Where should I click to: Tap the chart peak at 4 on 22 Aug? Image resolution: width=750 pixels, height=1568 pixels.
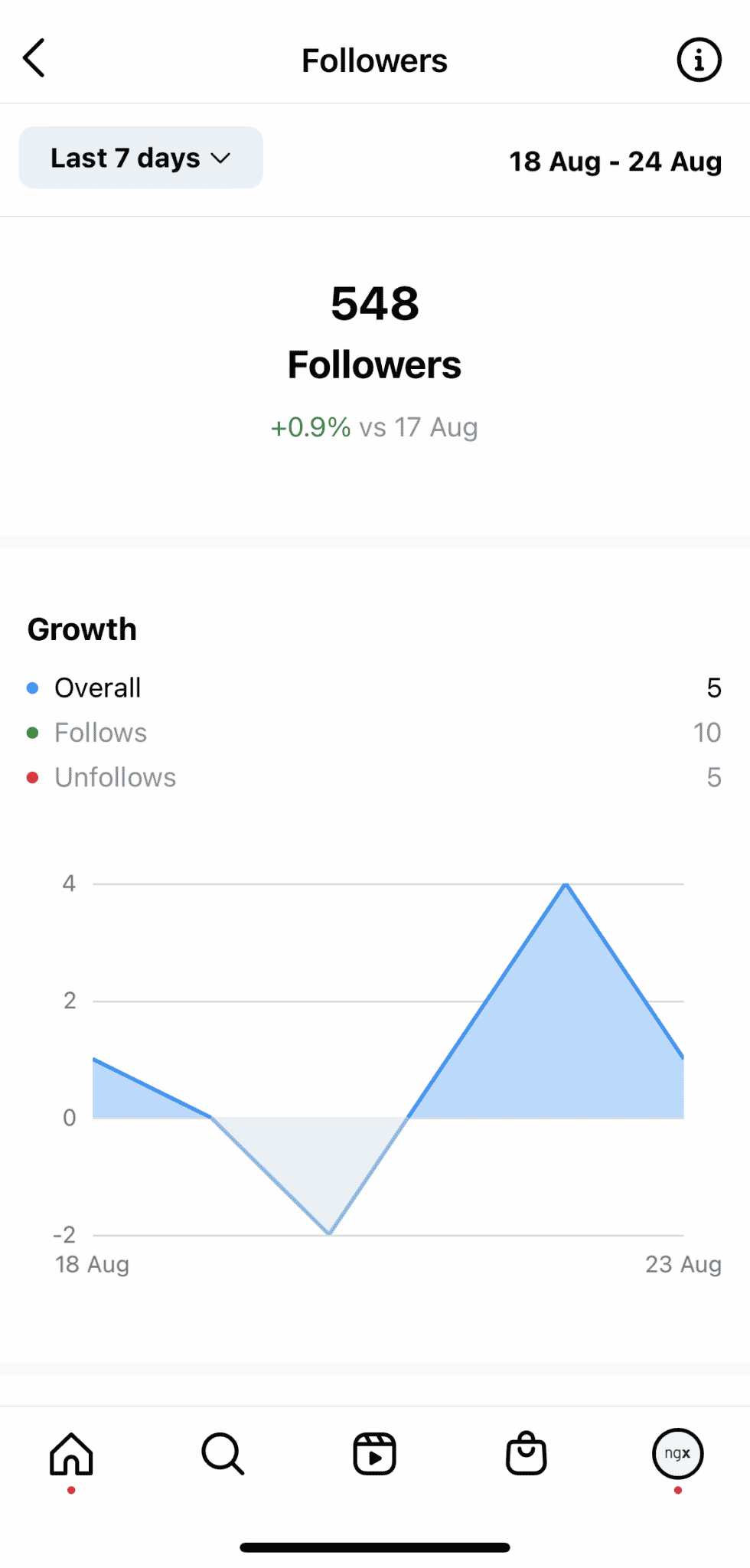tap(566, 885)
